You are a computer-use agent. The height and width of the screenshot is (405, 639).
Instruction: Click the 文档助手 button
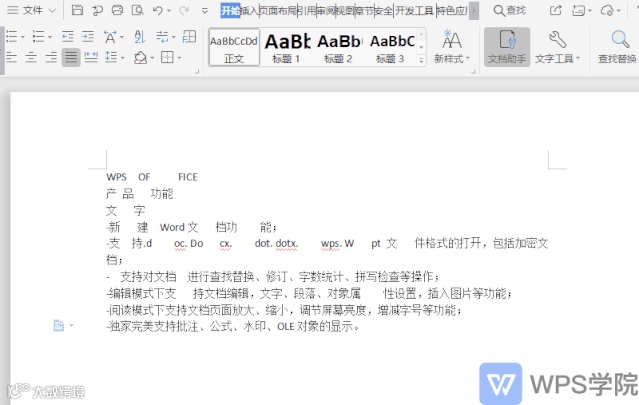pos(507,47)
